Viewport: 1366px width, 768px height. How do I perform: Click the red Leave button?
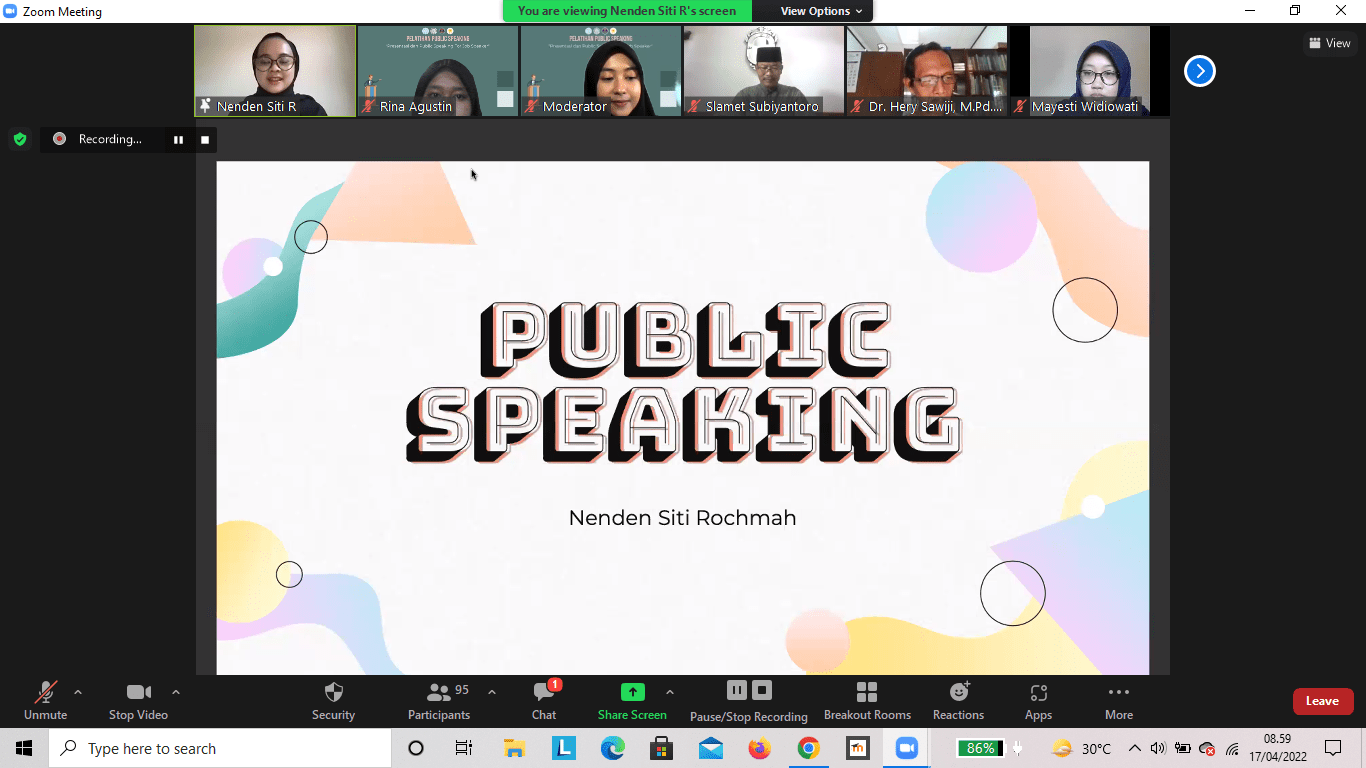(1322, 701)
